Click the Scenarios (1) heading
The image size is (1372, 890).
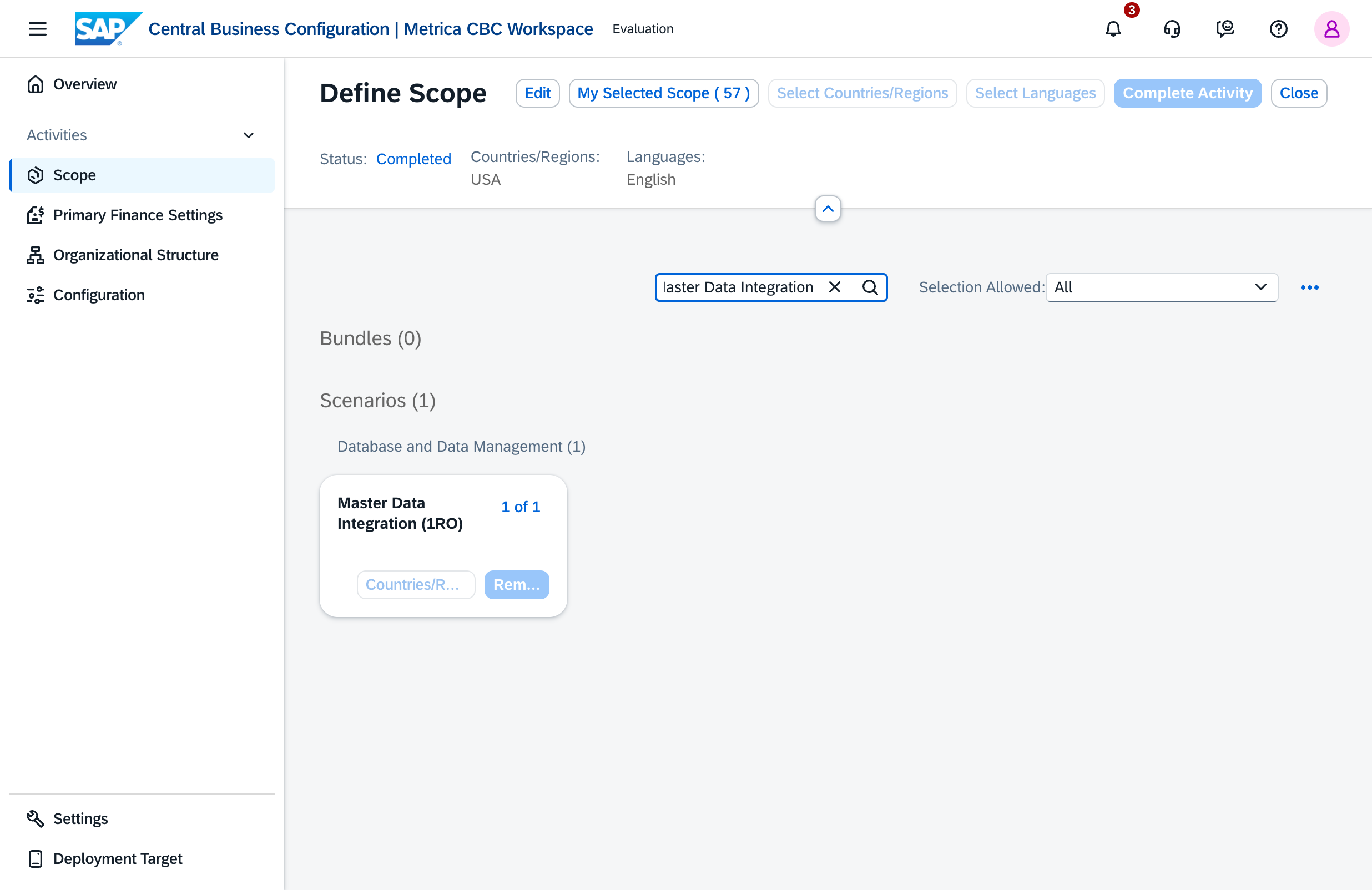pyautogui.click(x=377, y=401)
